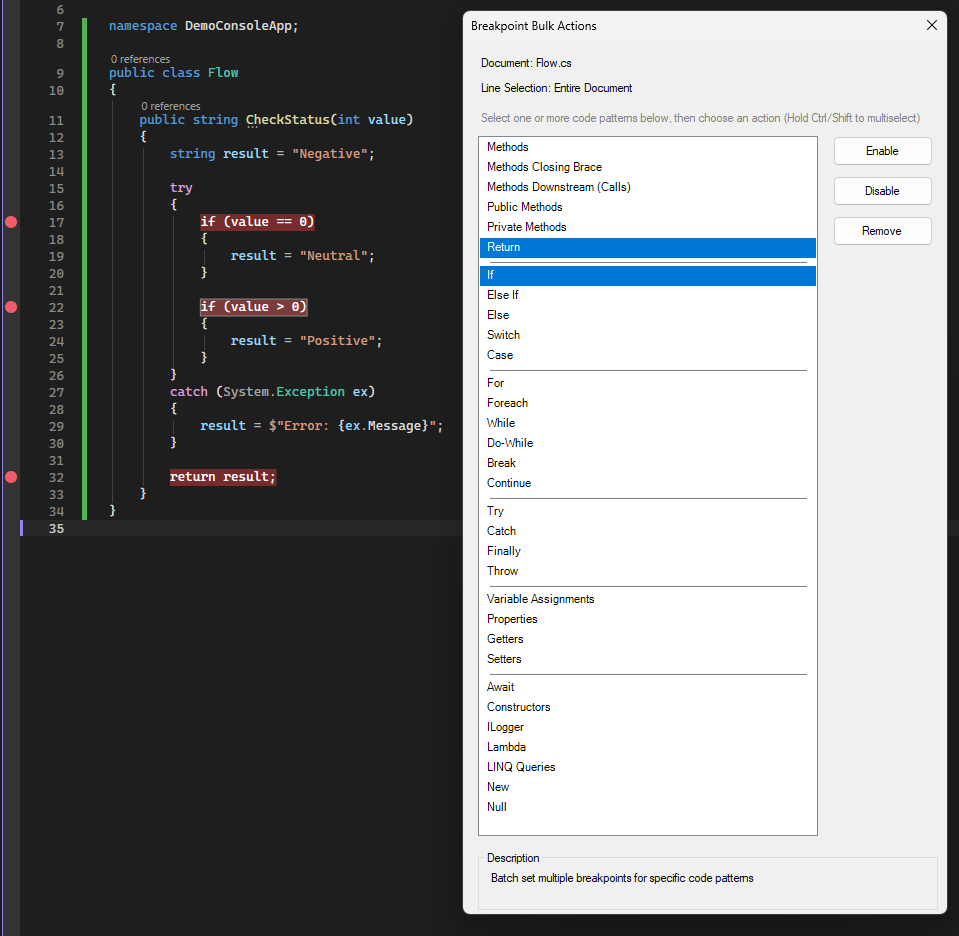Select the Catch pattern
Viewport: 959px width, 936px height.
[x=648, y=531]
